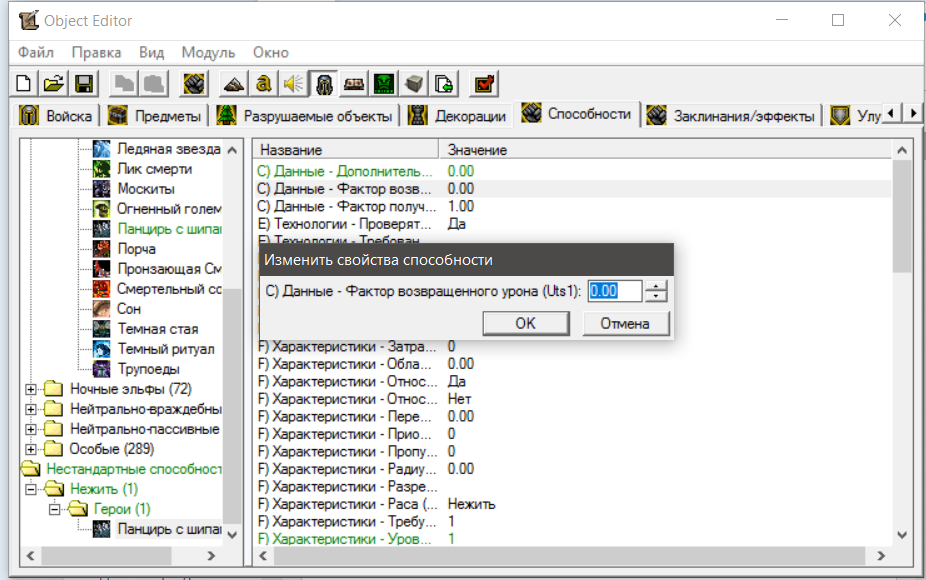Click the Москиты ability icon
The height and width of the screenshot is (580, 926).
[102, 189]
